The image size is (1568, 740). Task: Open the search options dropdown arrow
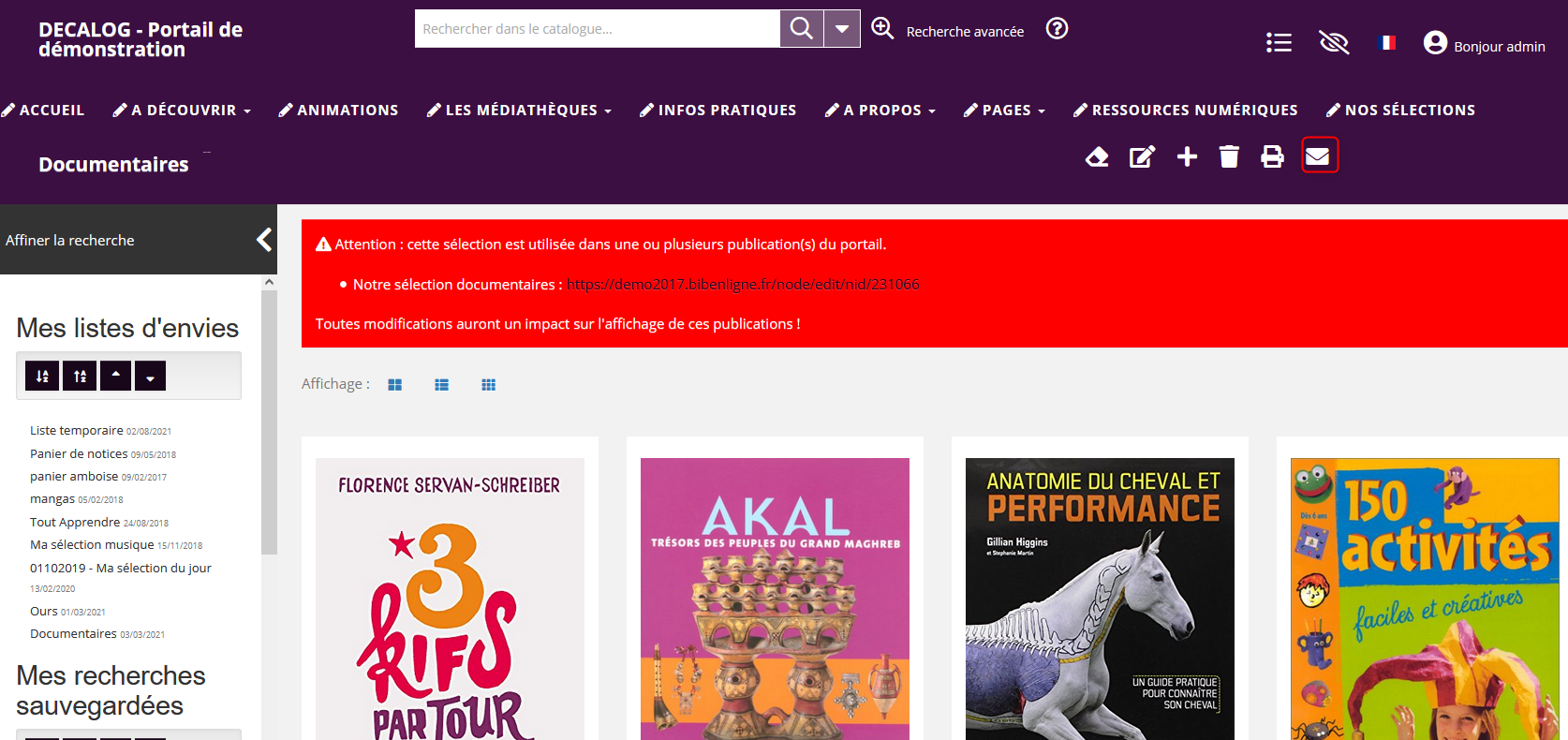(x=842, y=29)
